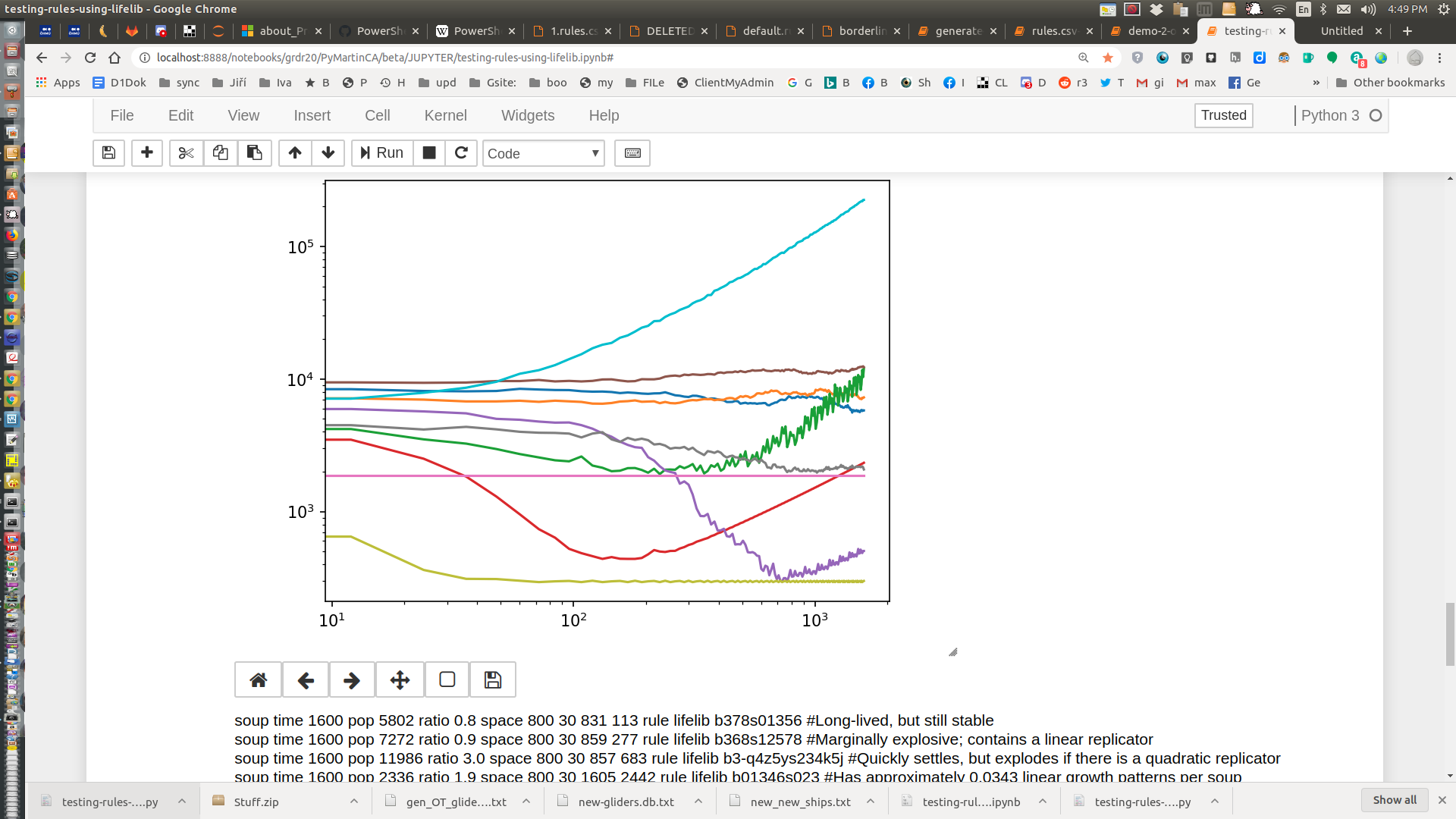
Task: Bookmark this page with the star icon
Action: pyautogui.click(x=1108, y=58)
